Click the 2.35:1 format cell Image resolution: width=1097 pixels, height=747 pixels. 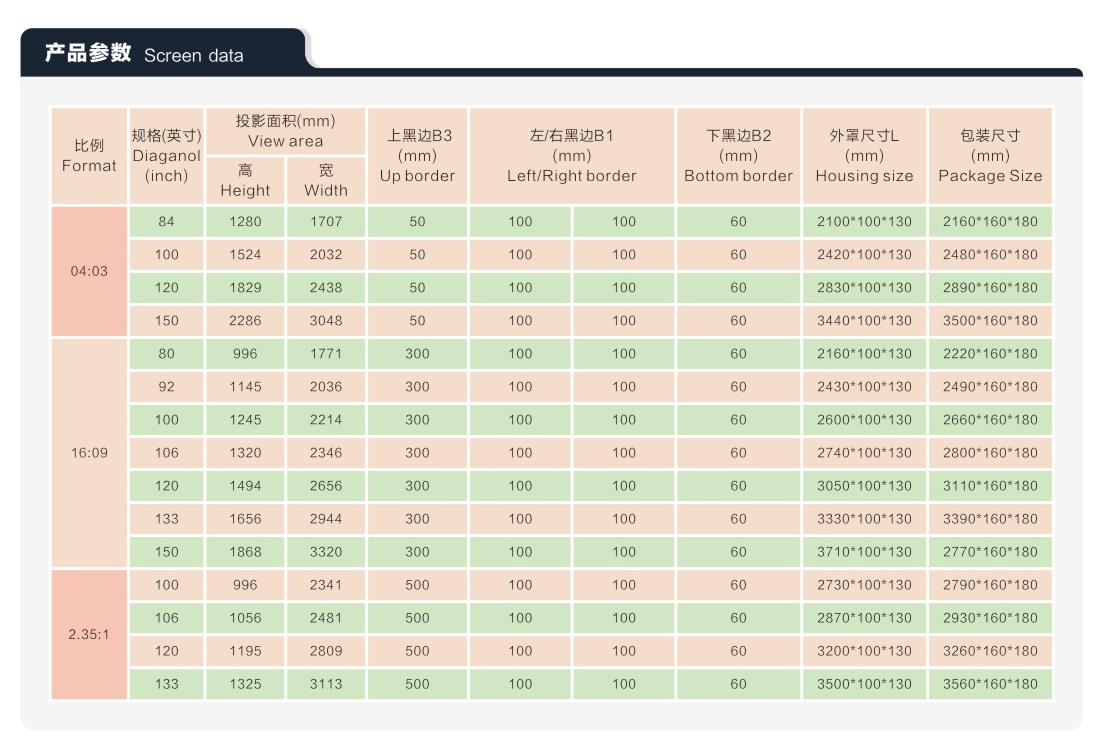click(x=89, y=634)
